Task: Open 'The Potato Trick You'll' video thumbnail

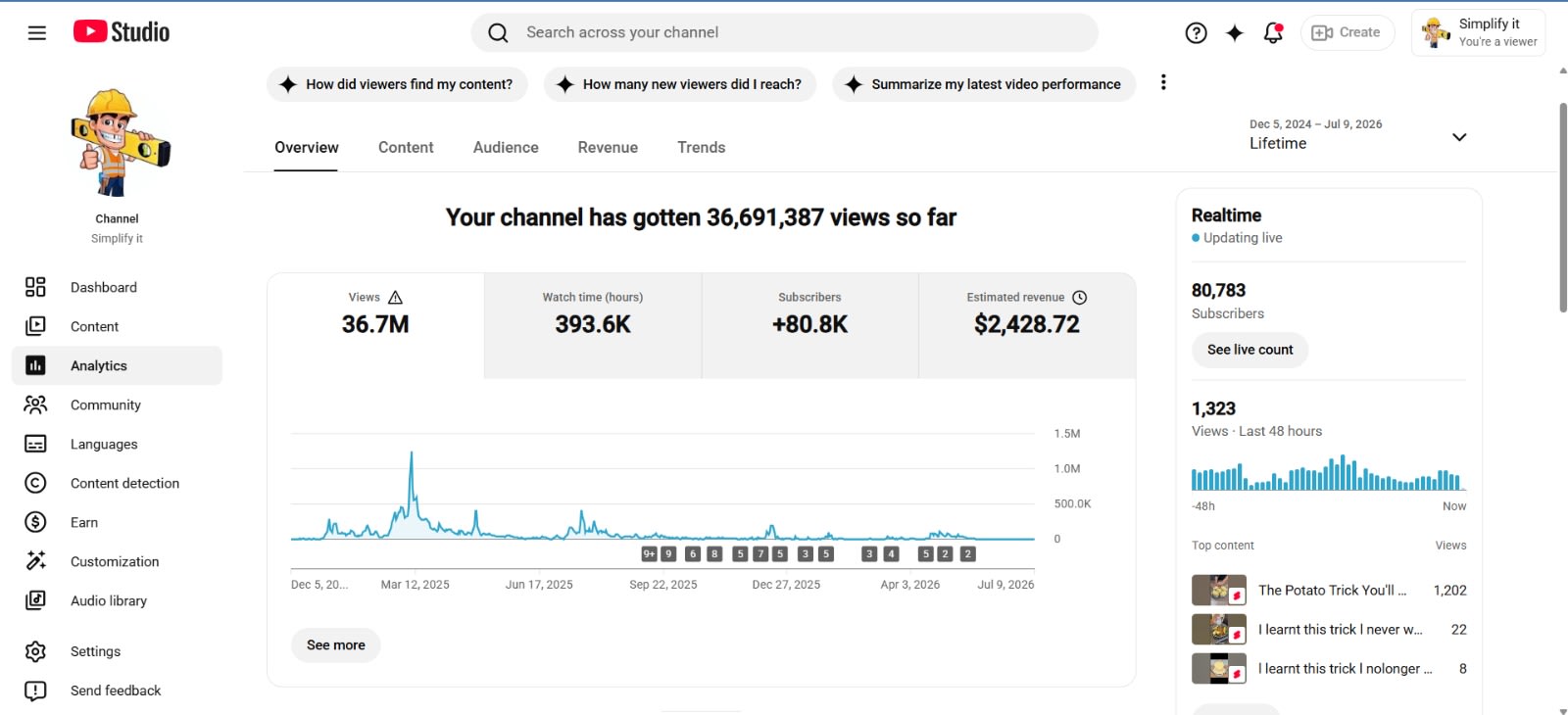Action: click(x=1219, y=591)
